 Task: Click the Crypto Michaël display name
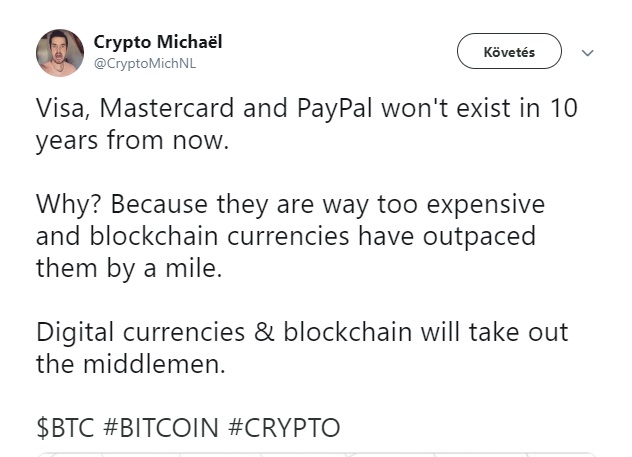click(x=158, y=43)
